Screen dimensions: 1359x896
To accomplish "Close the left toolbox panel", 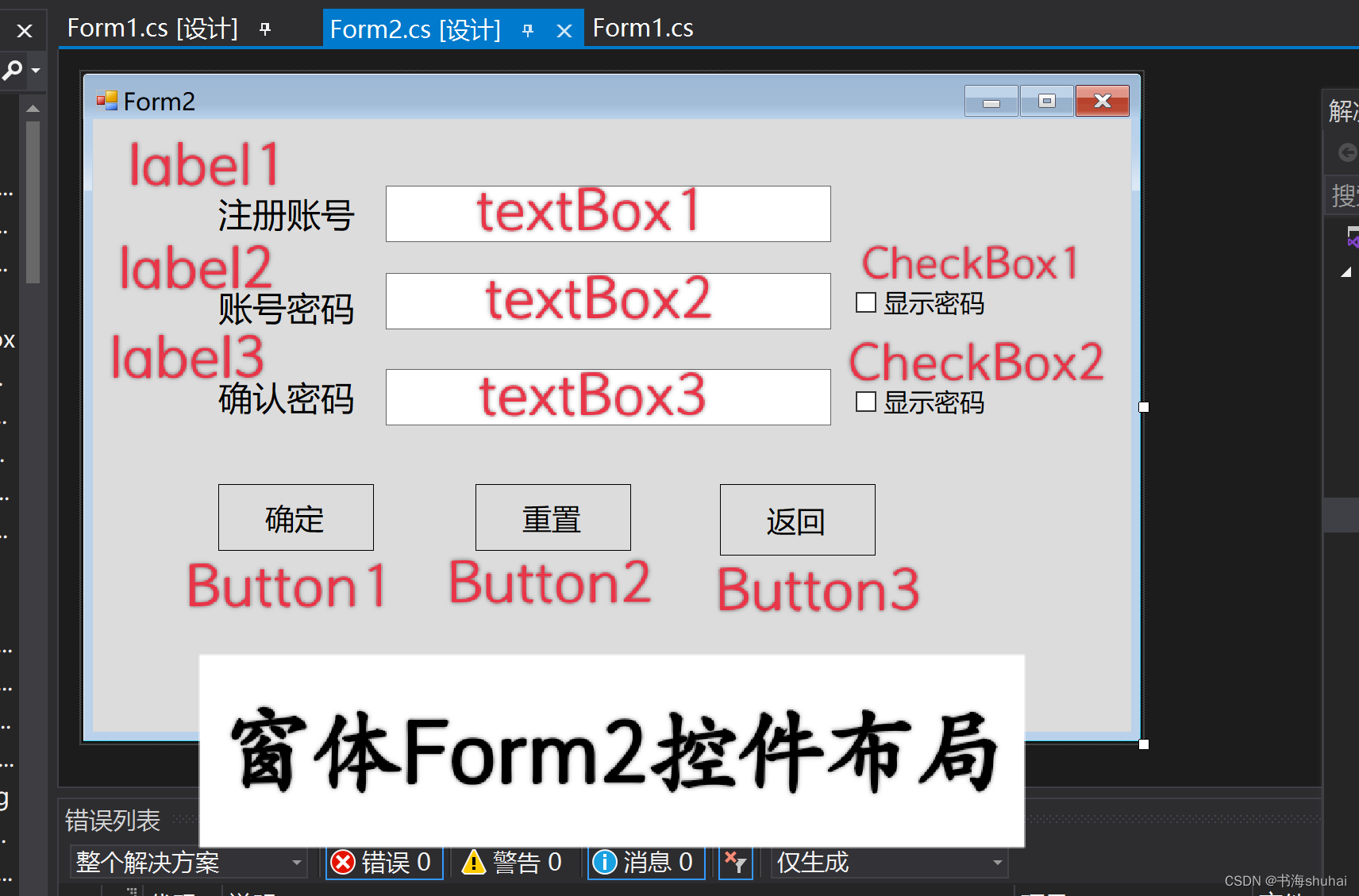I will (x=25, y=31).
